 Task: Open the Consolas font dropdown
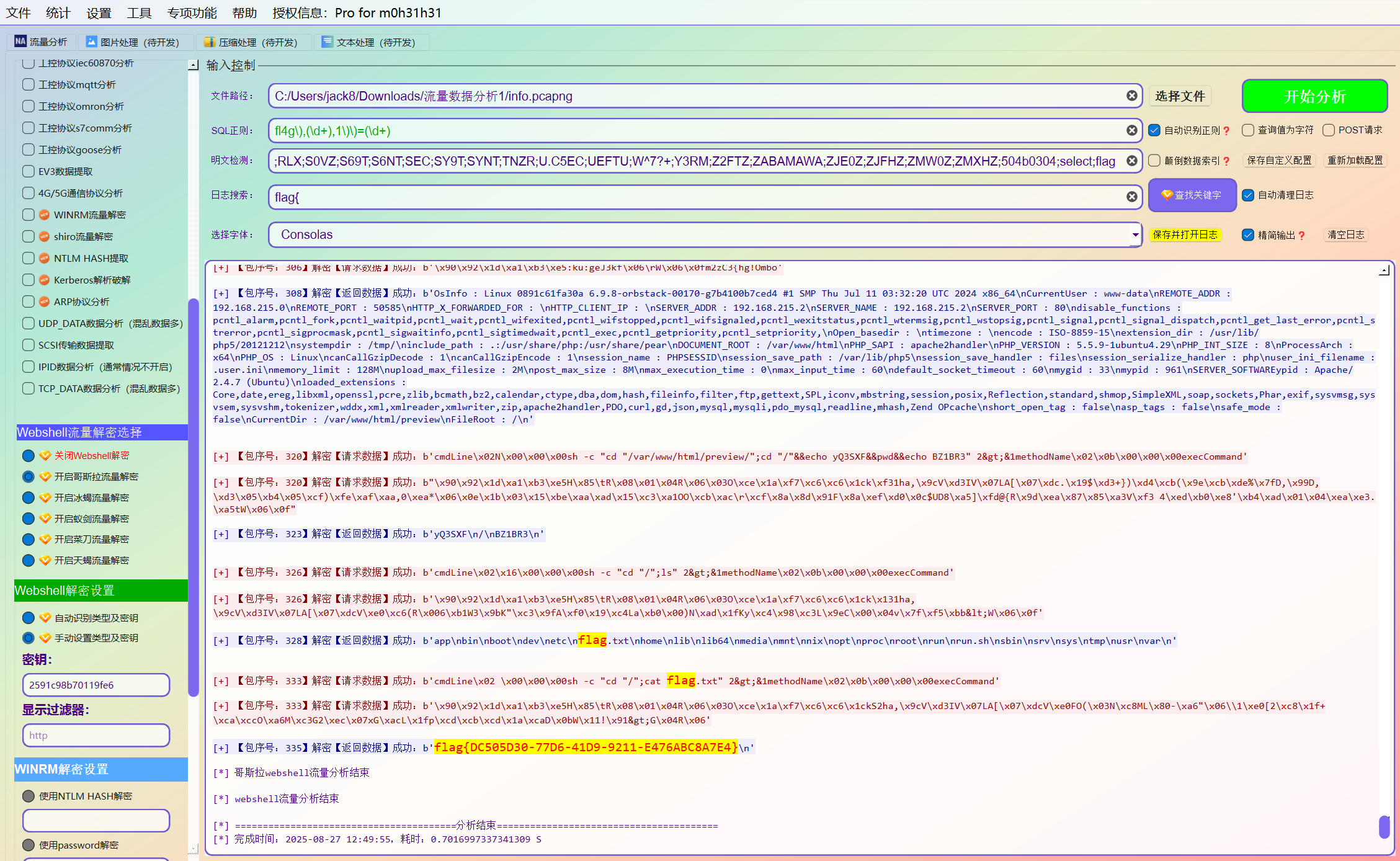click(x=1135, y=234)
